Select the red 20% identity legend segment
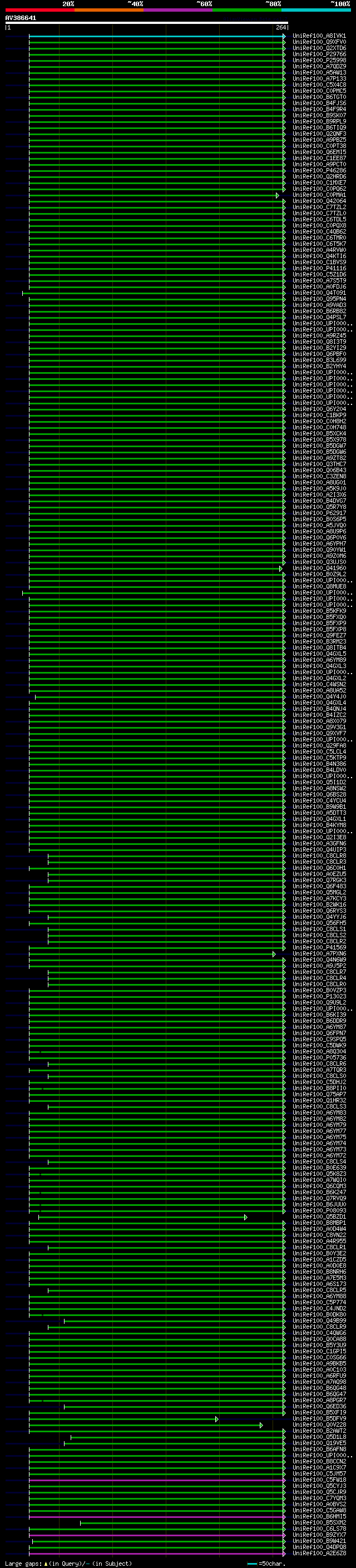 39,10
